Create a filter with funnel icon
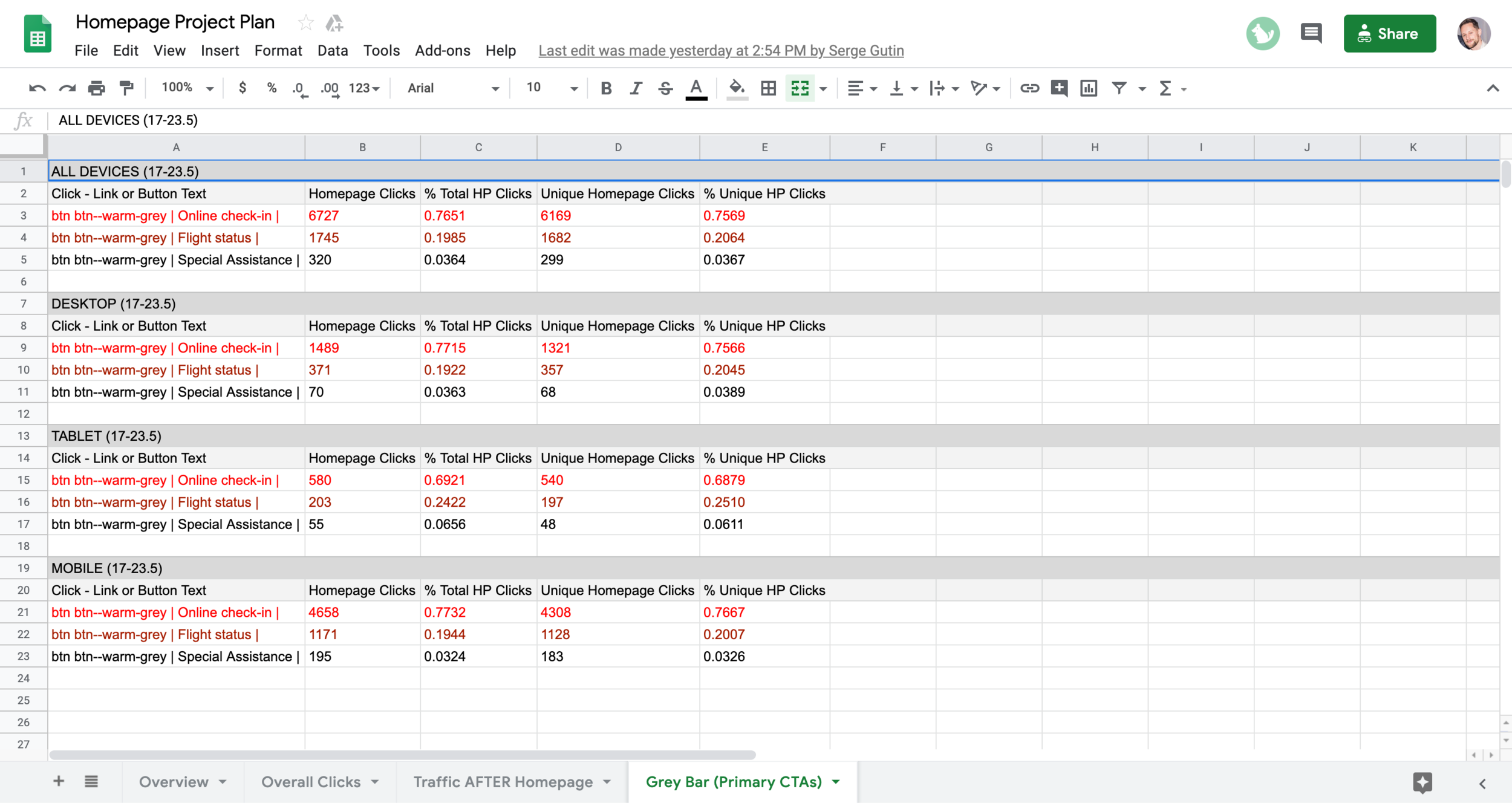 (x=1119, y=88)
